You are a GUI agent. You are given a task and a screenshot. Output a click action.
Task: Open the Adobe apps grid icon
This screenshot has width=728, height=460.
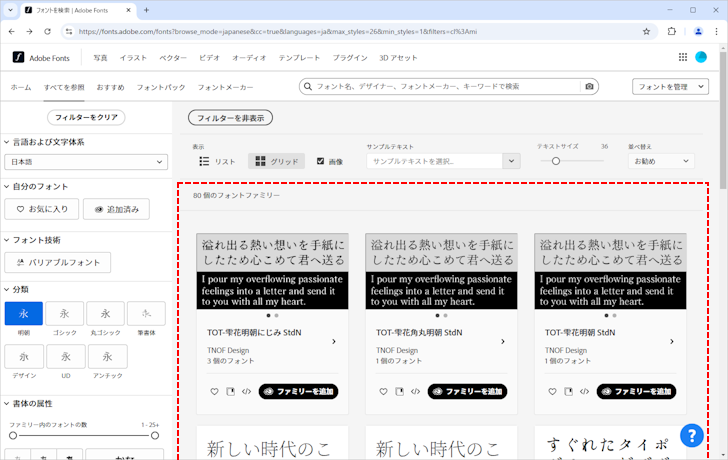682,57
